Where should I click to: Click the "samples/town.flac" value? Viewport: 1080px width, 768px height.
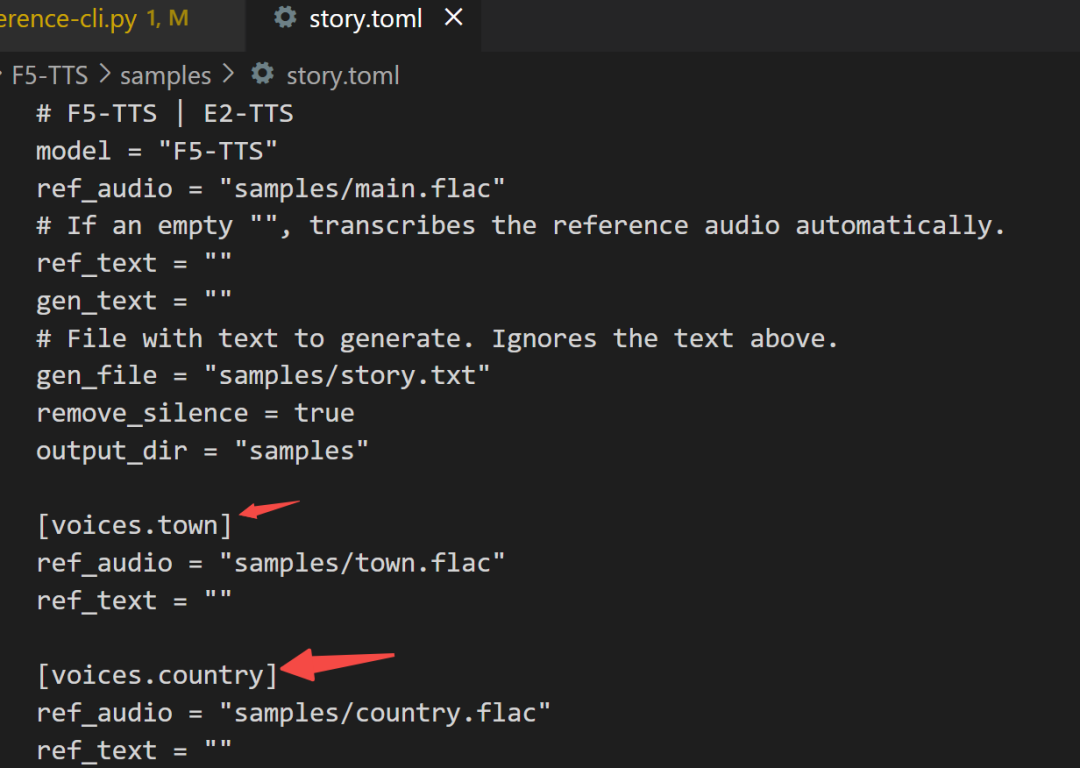pyautogui.click(x=362, y=563)
